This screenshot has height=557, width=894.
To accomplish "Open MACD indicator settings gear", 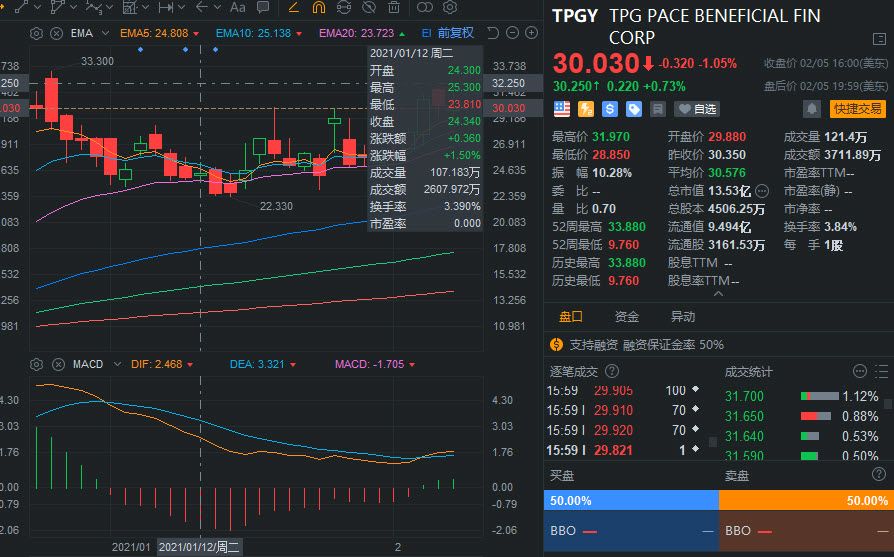I will click(36, 364).
